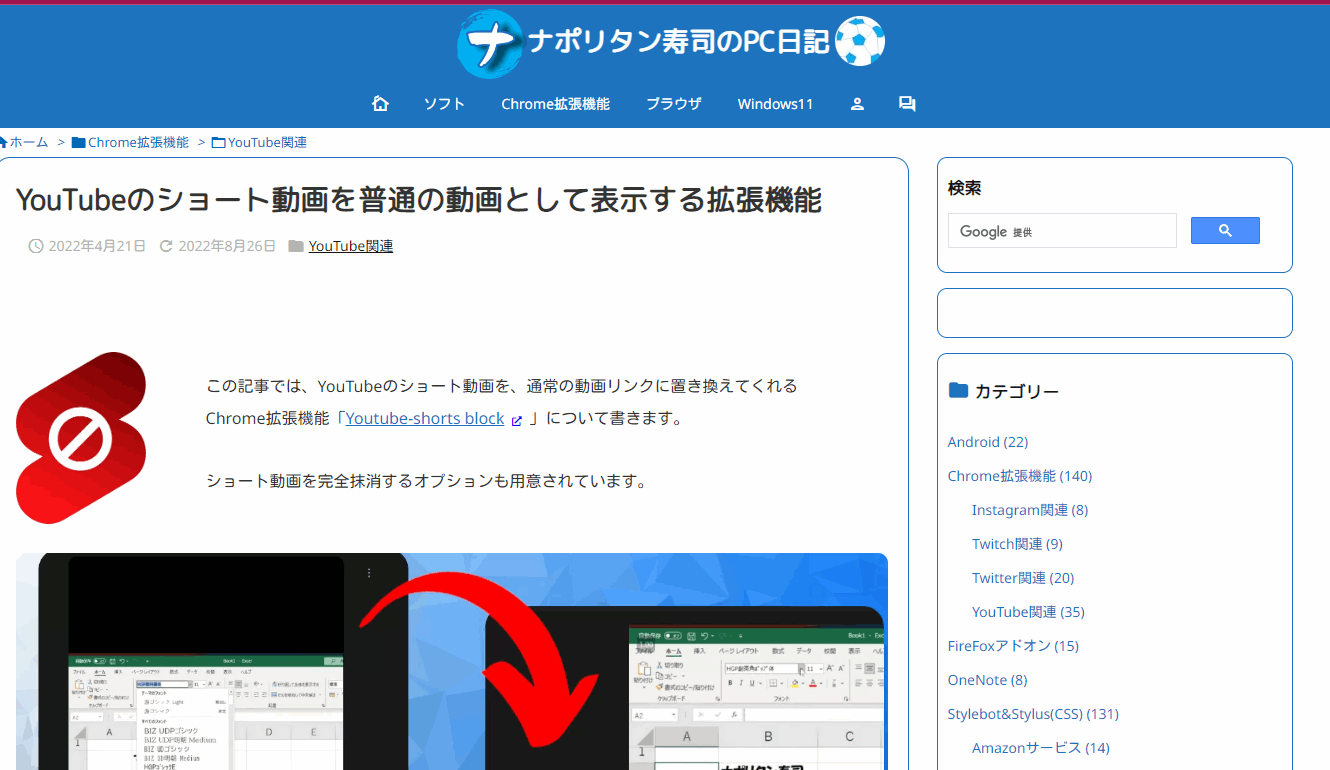Click the カテゴリー sidebar heading
This screenshot has height=770, width=1330.
click(x=1016, y=391)
